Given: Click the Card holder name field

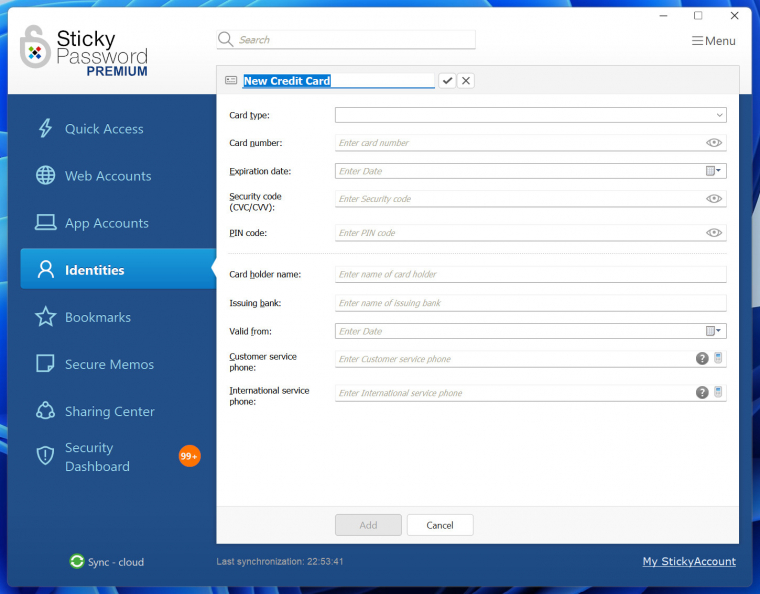Looking at the screenshot, I should click(530, 274).
